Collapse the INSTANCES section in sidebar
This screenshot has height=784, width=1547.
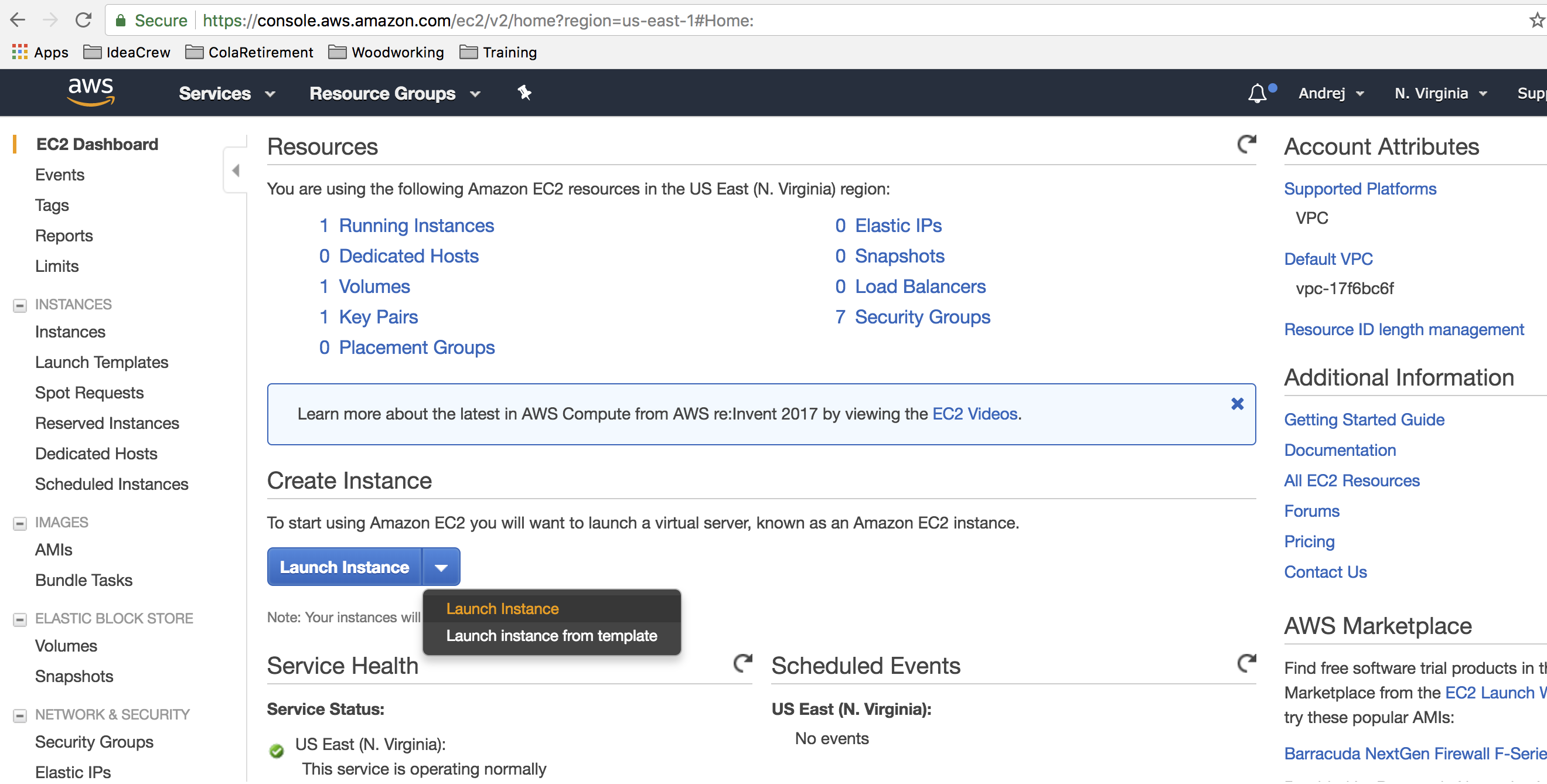[20, 305]
